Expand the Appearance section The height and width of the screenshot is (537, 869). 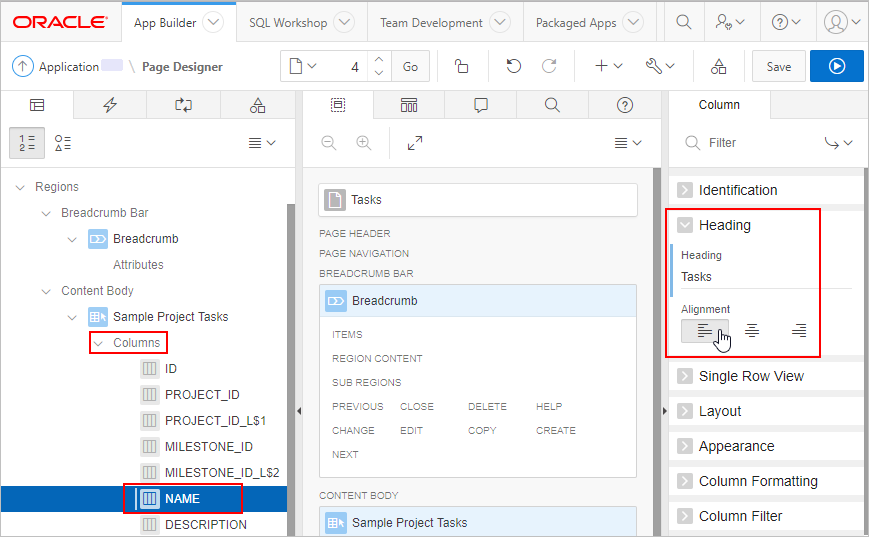pos(685,446)
